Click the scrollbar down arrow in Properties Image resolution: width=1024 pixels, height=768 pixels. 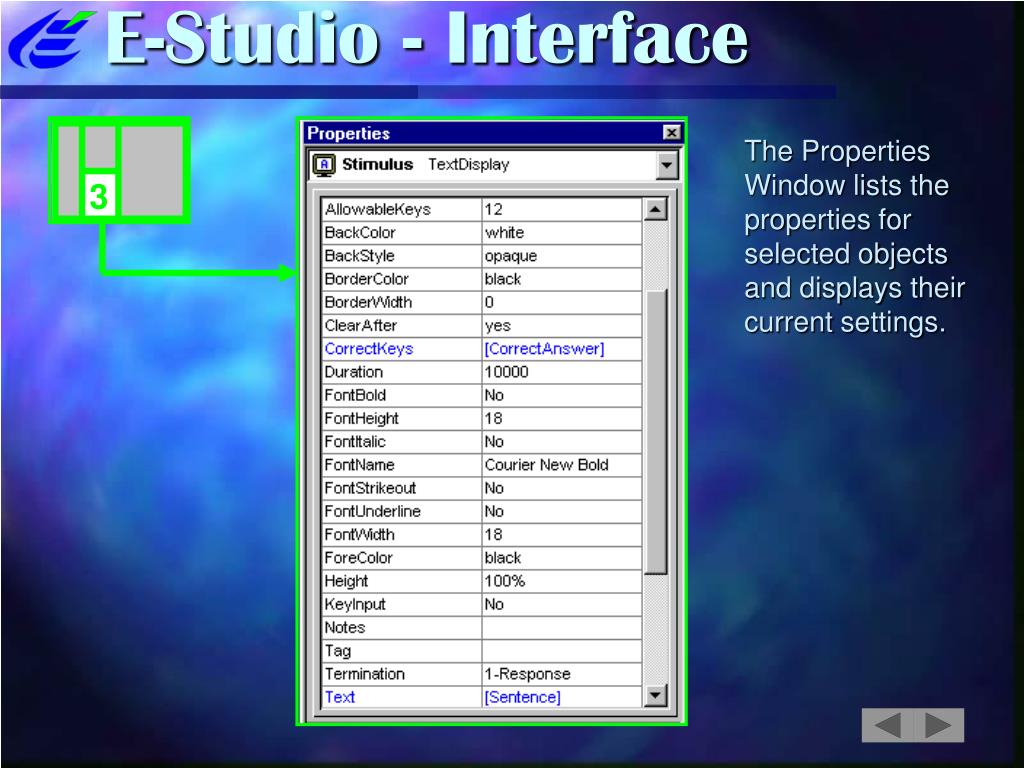click(655, 696)
